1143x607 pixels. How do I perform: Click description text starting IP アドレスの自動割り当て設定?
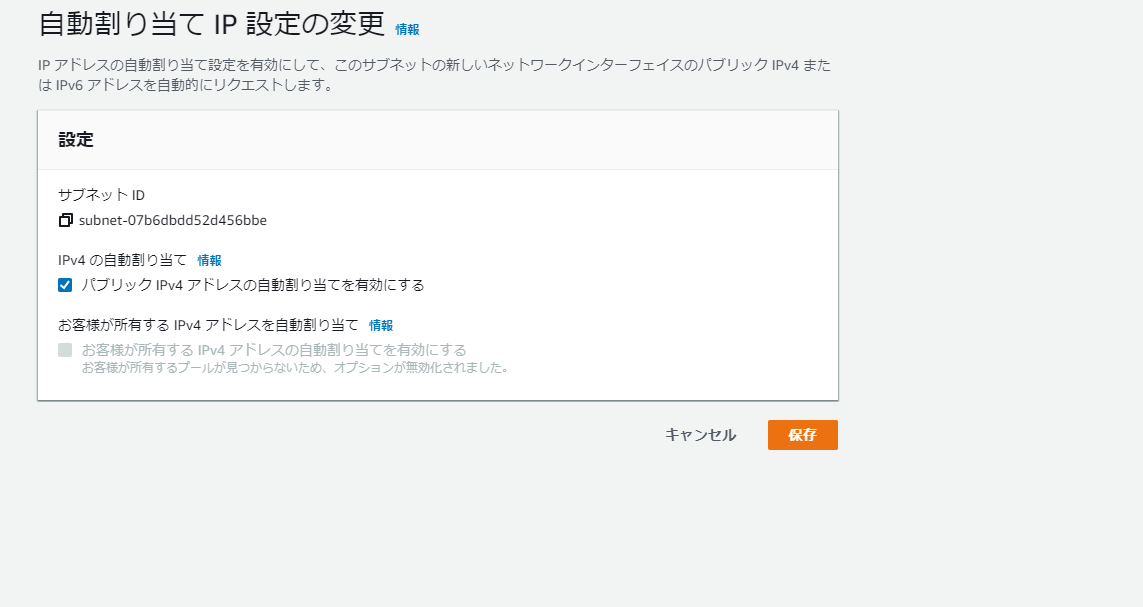tap(434, 75)
